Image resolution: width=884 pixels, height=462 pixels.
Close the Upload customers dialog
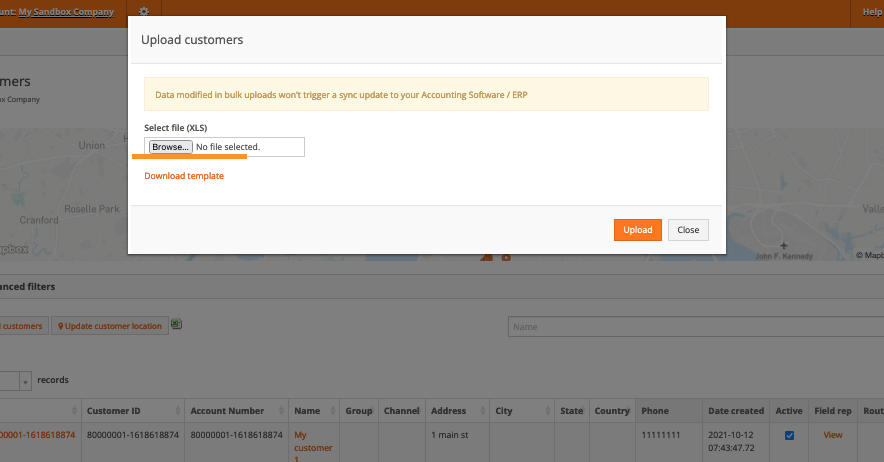tap(688, 230)
